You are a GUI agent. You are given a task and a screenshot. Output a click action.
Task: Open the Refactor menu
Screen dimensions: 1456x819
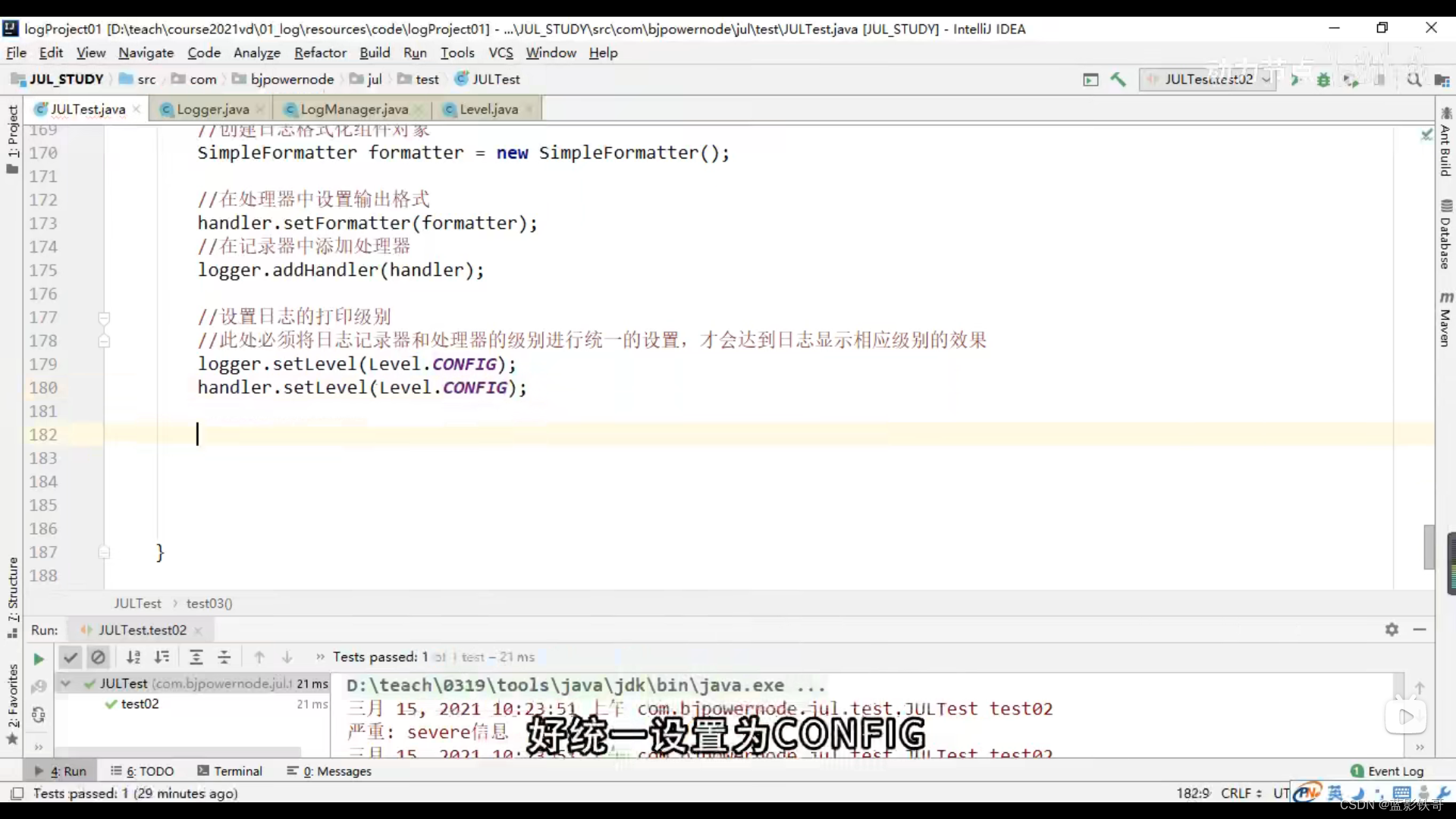(x=320, y=52)
